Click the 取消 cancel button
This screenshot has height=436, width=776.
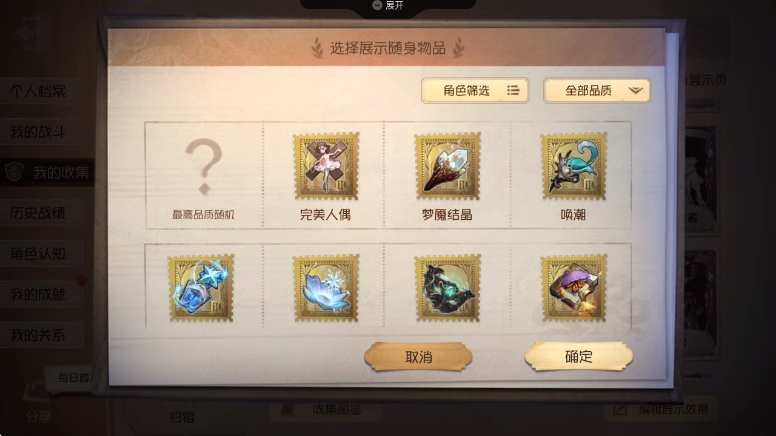tap(418, 356)
